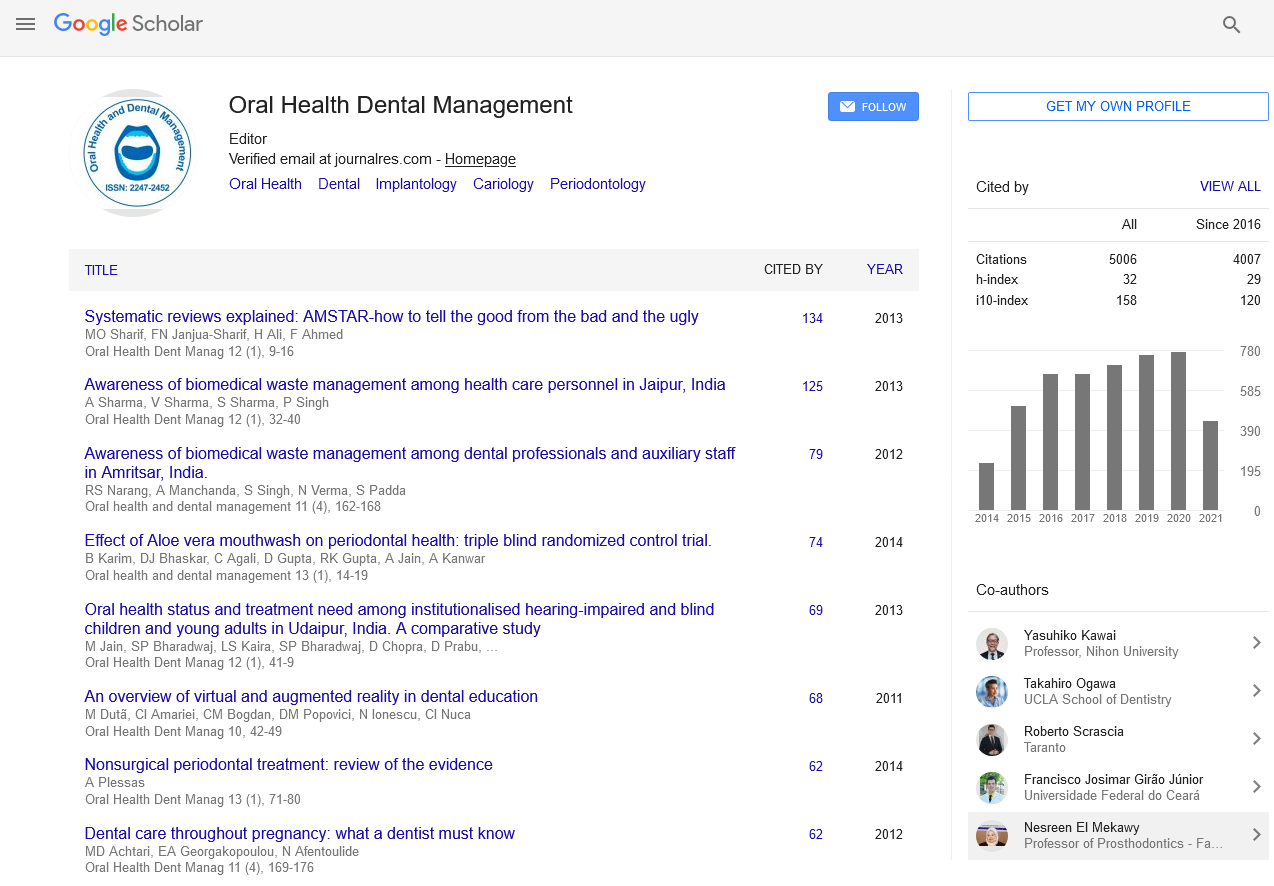Sort publications by Year column
The width and height of the screenshot is (1274, 886).
[884, 270]
